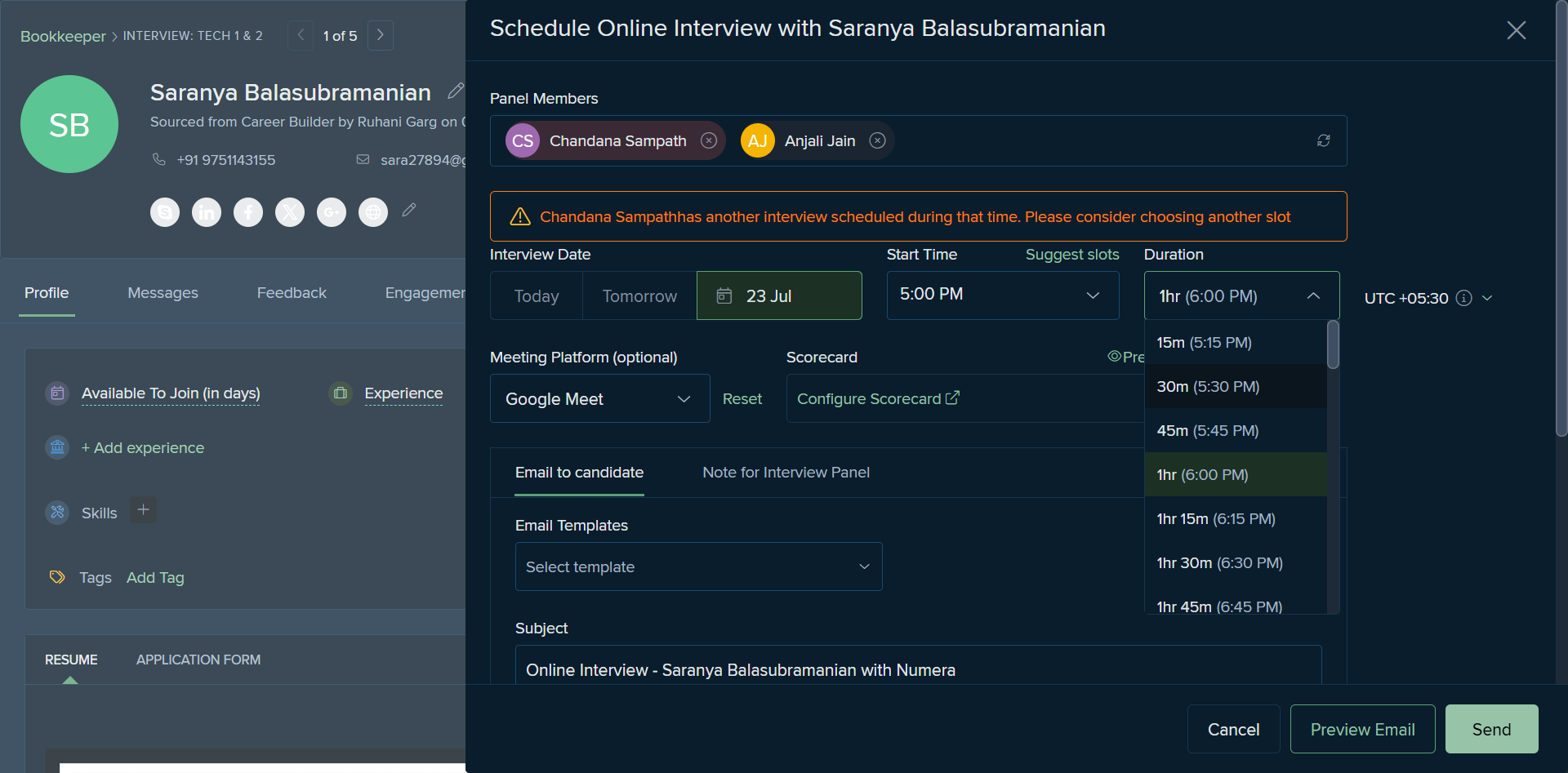Select the 23 Jul date button
The image size is (1568, 773).
[779, 295]
